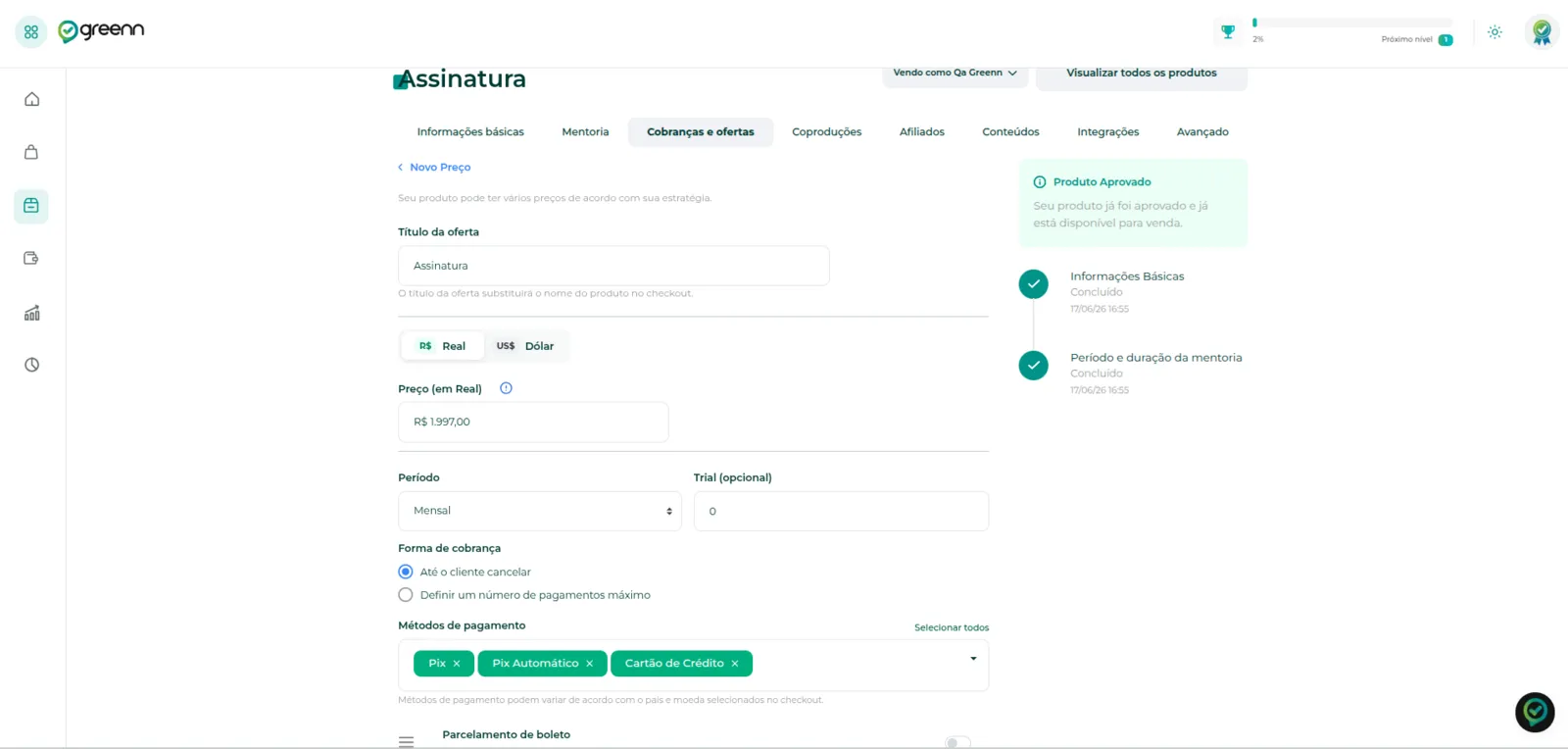
Task: Switch to Mentoria tab
Action: [585, 132]
